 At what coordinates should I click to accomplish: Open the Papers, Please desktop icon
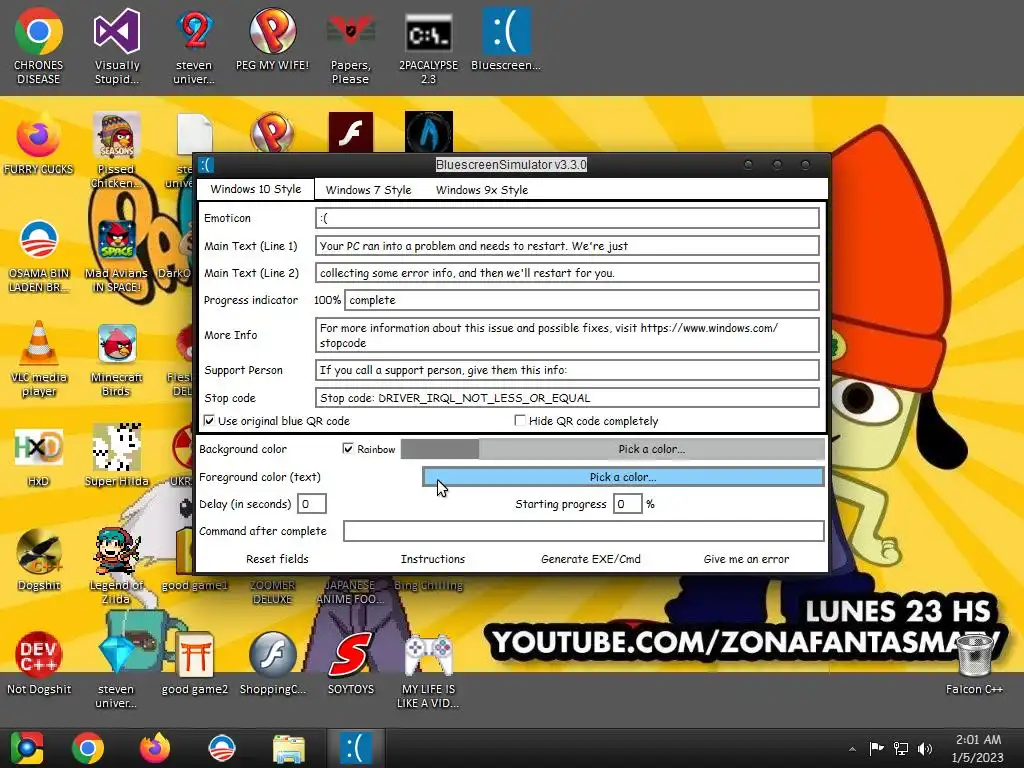click(351, 46)
